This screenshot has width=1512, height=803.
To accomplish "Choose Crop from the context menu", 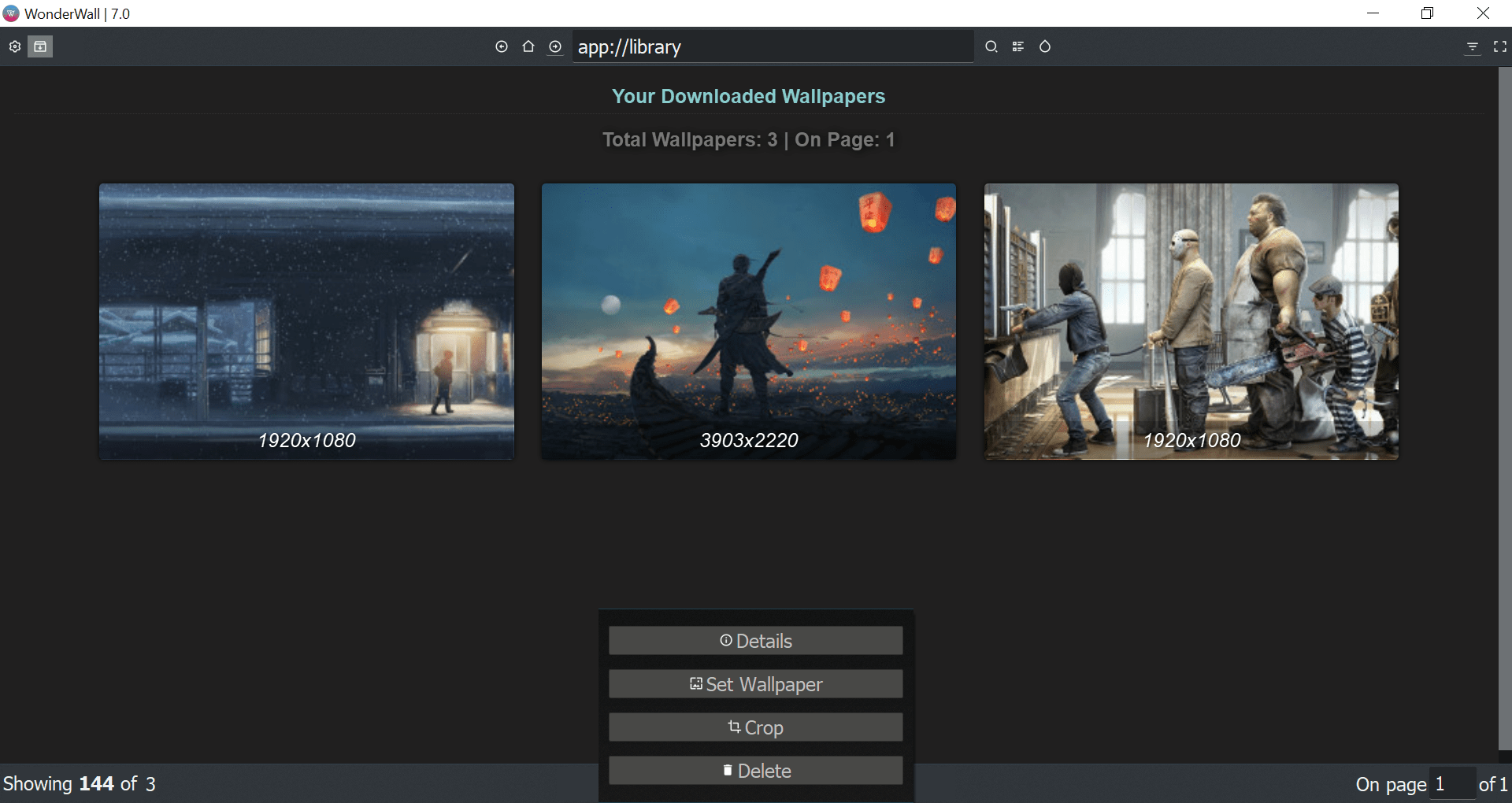I will coord(755,727).
